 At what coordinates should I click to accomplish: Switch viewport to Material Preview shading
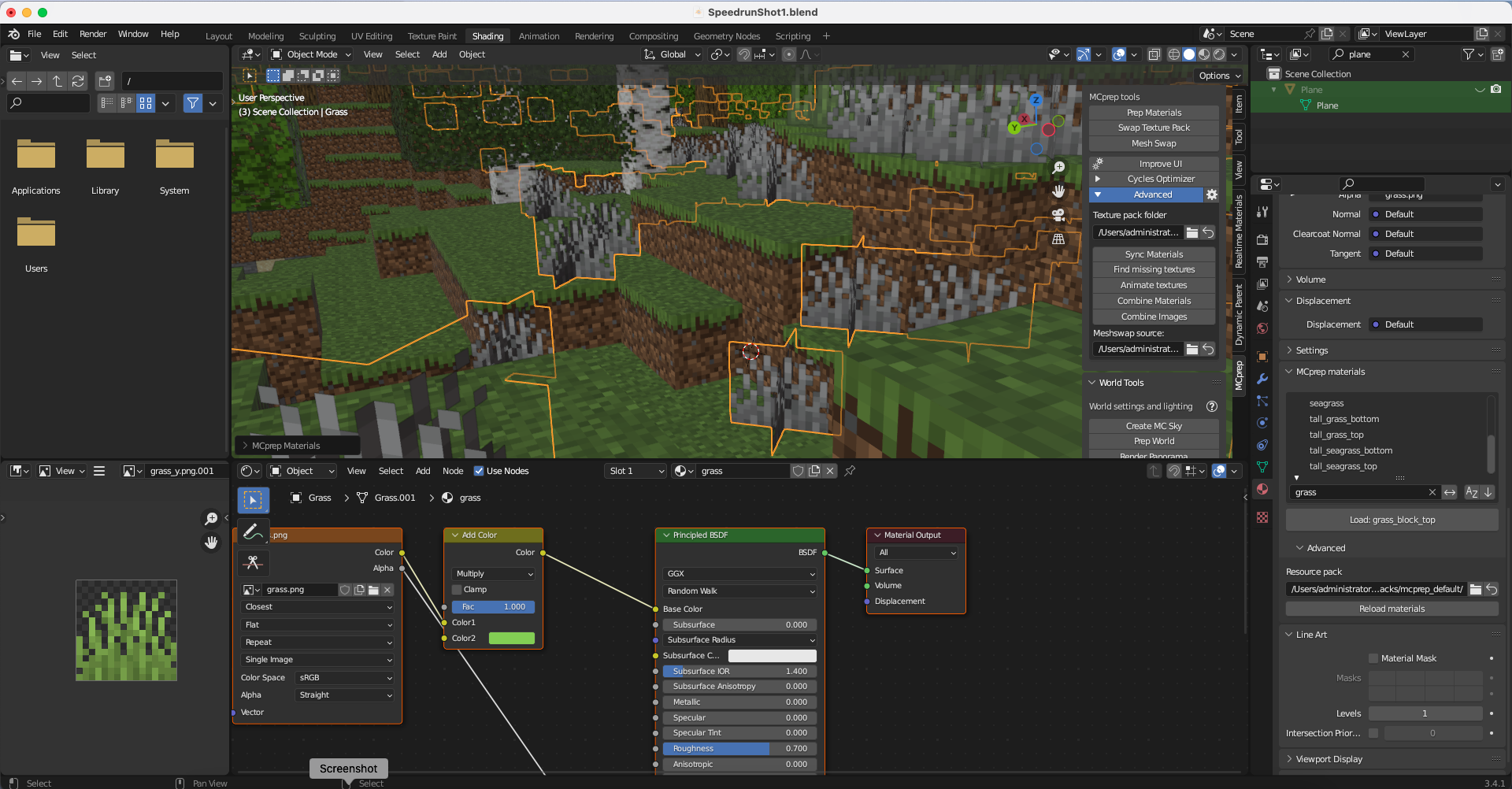point(1204,54)
